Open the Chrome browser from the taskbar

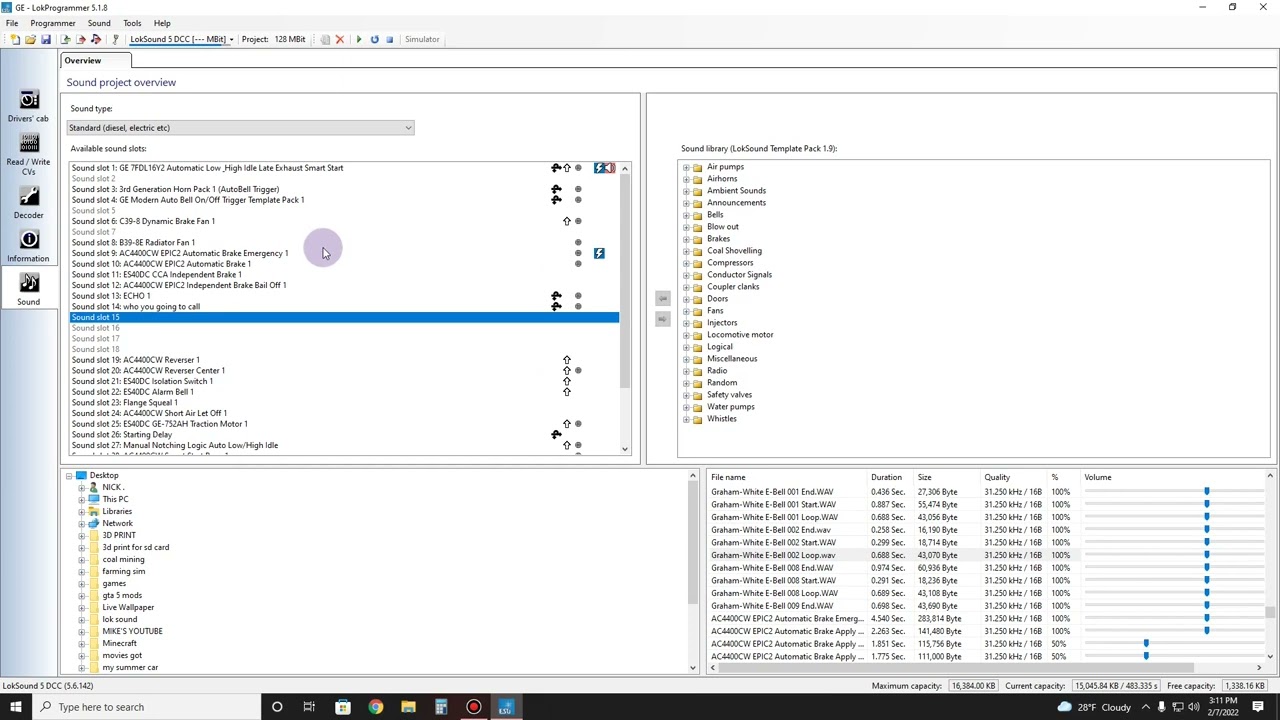[x=375, y=707]
